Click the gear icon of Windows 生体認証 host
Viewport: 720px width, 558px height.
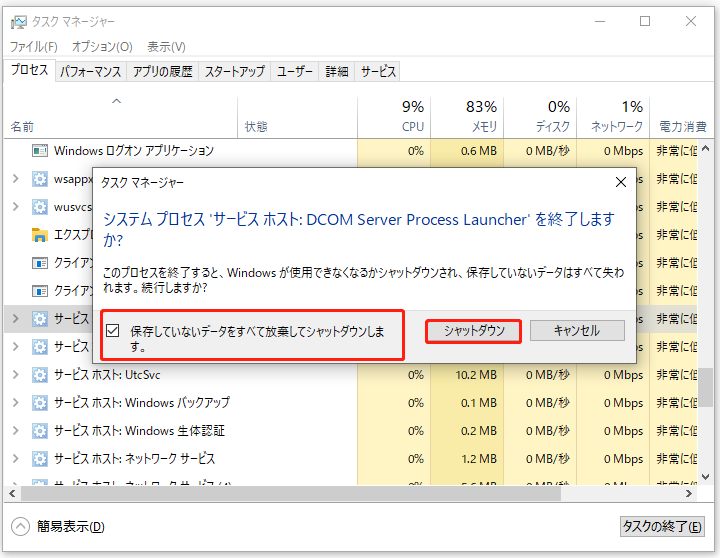tap(39, 431)
